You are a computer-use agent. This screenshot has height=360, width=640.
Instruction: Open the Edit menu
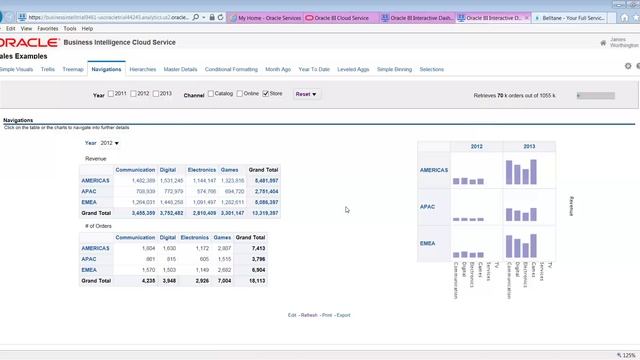click(x=11, y=29)
